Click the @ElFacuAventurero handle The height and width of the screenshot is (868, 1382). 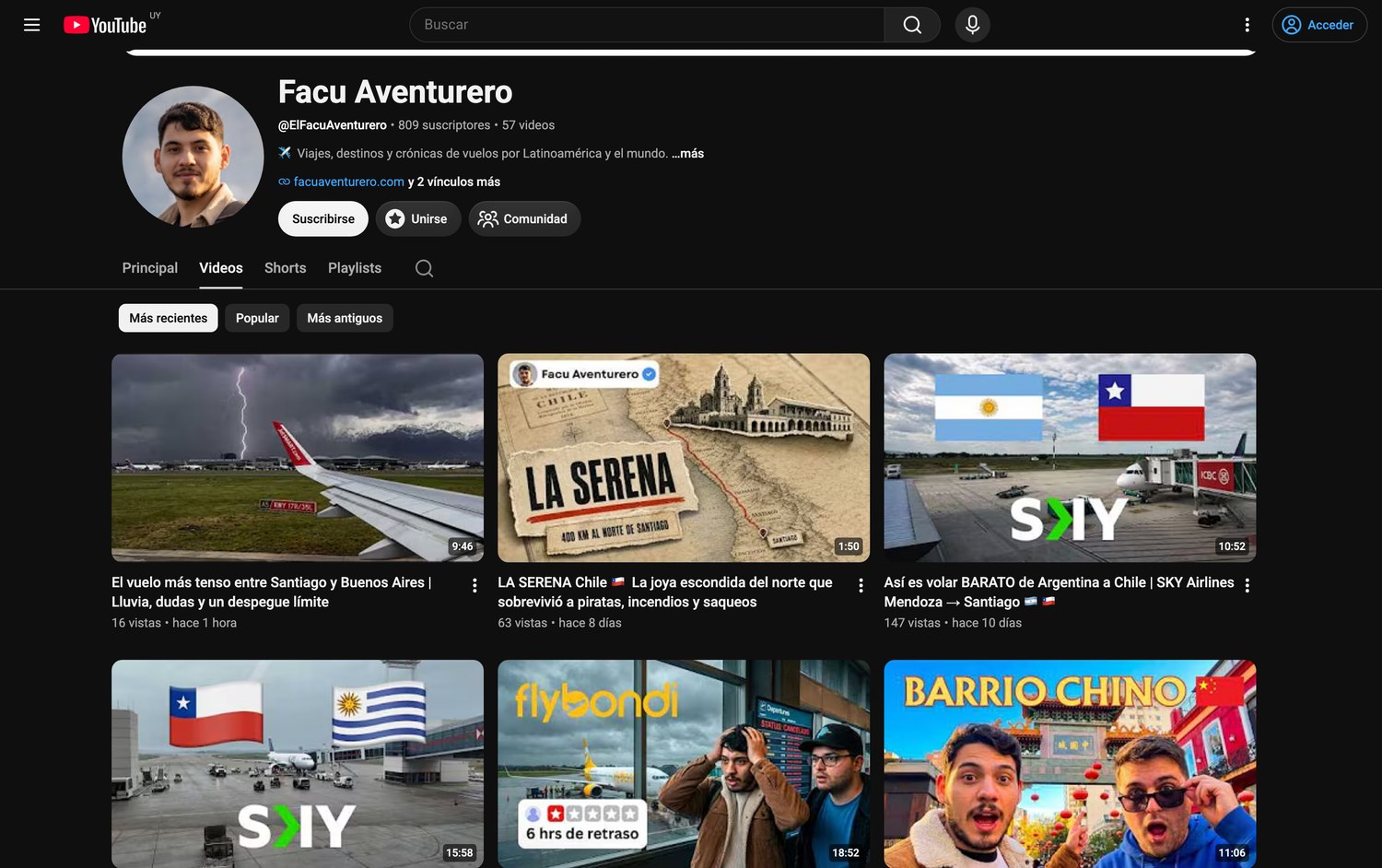[333, 125]
